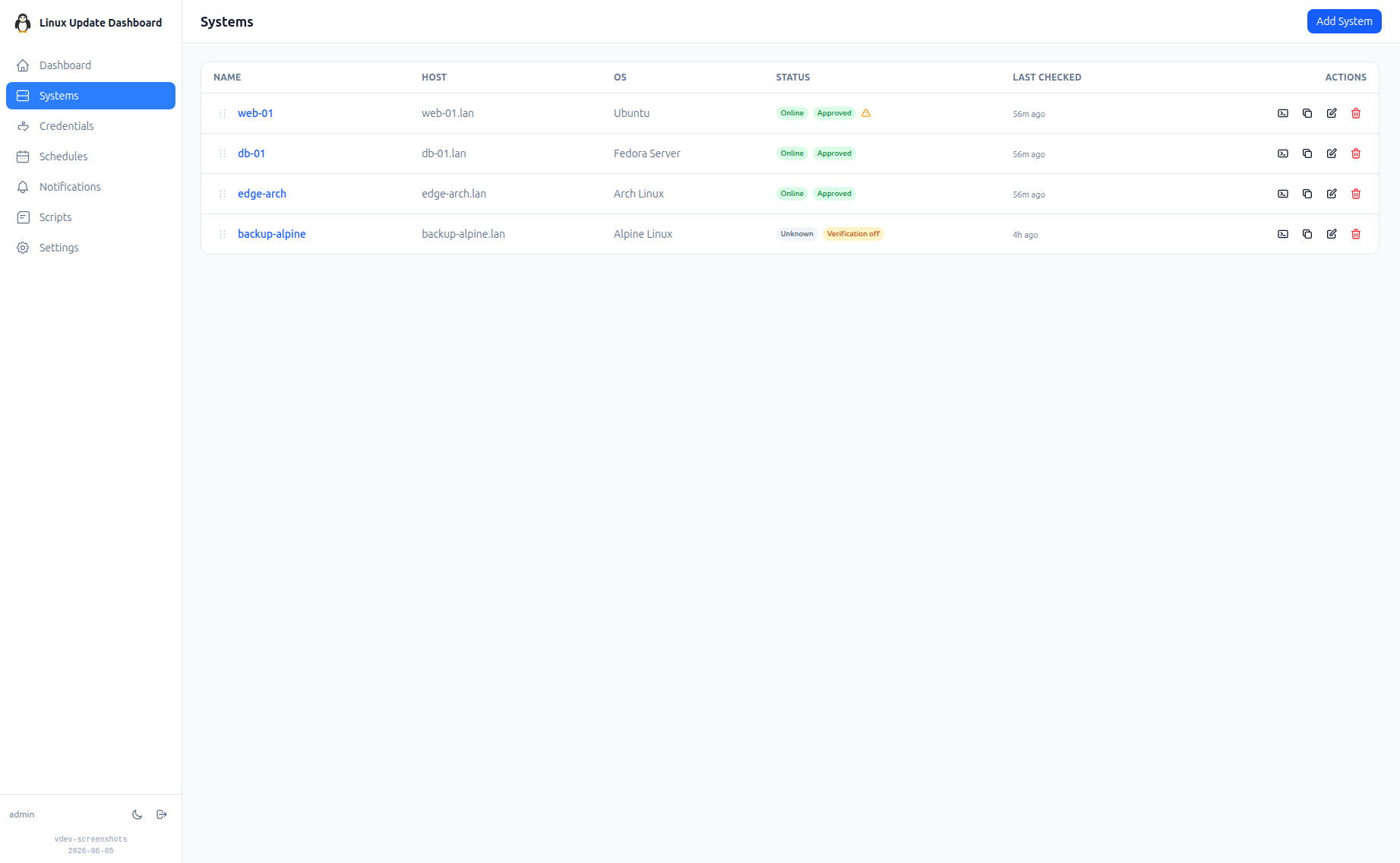Open the edge-arch system link
This screenshot has height=863, width=1400.
pyautogui.click(x=262, y=194)
